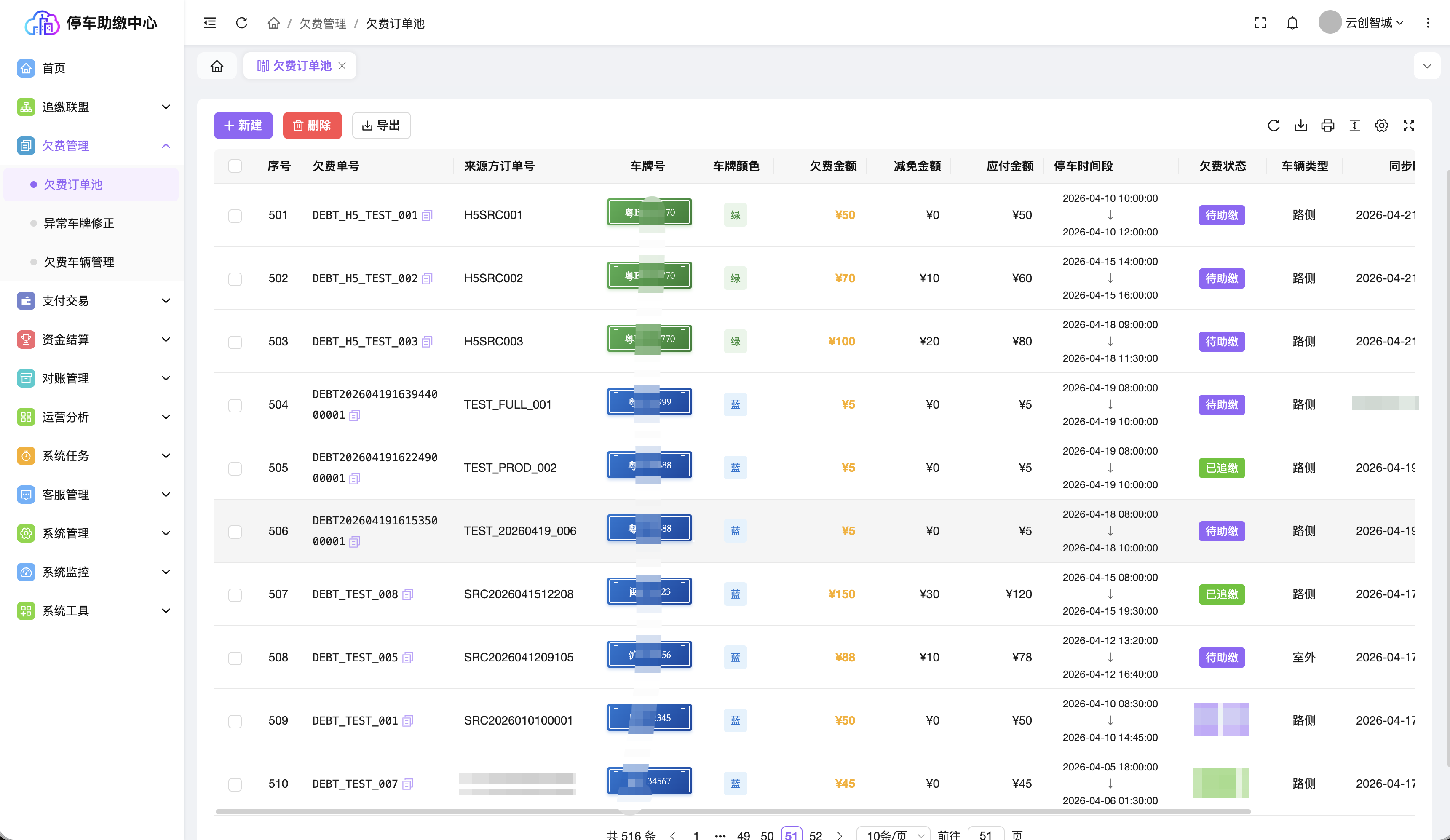
Task: Click next page arrow in pagination
Action: [x=840, y=835]
